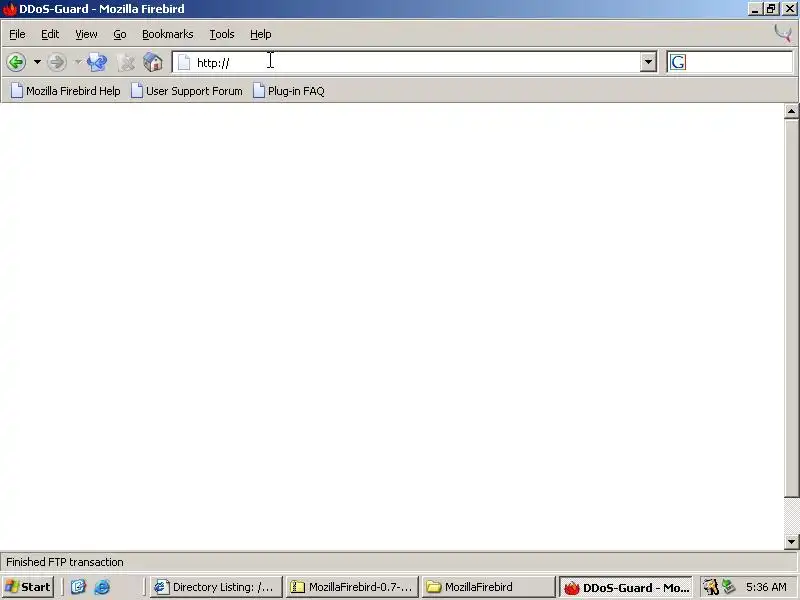Expand the URL bar history dropdown
This screenshot has height=600, width=800.
(648, 62)
